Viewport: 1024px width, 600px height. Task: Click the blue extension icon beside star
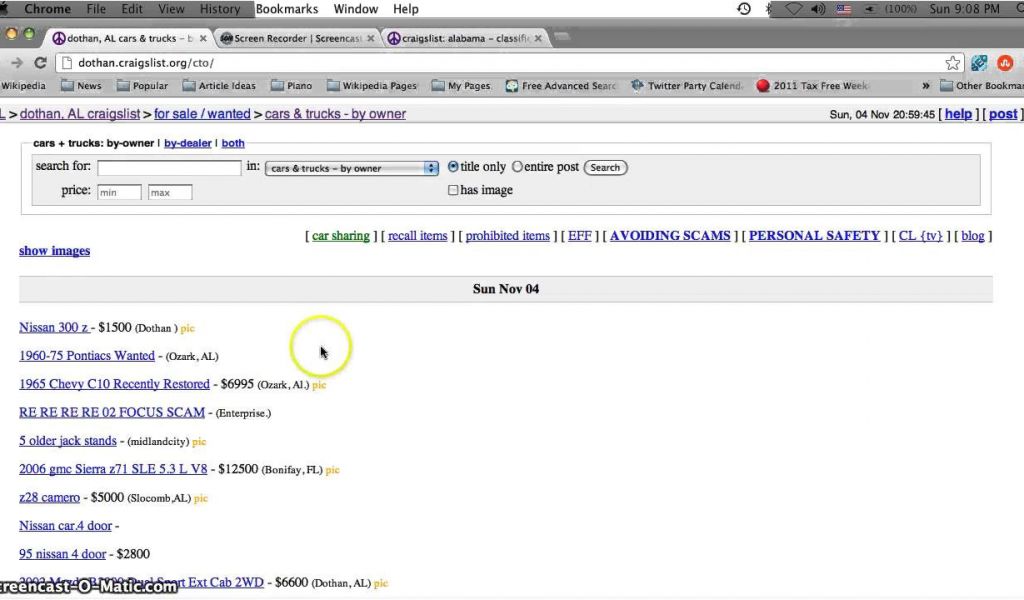click(978, 63)
